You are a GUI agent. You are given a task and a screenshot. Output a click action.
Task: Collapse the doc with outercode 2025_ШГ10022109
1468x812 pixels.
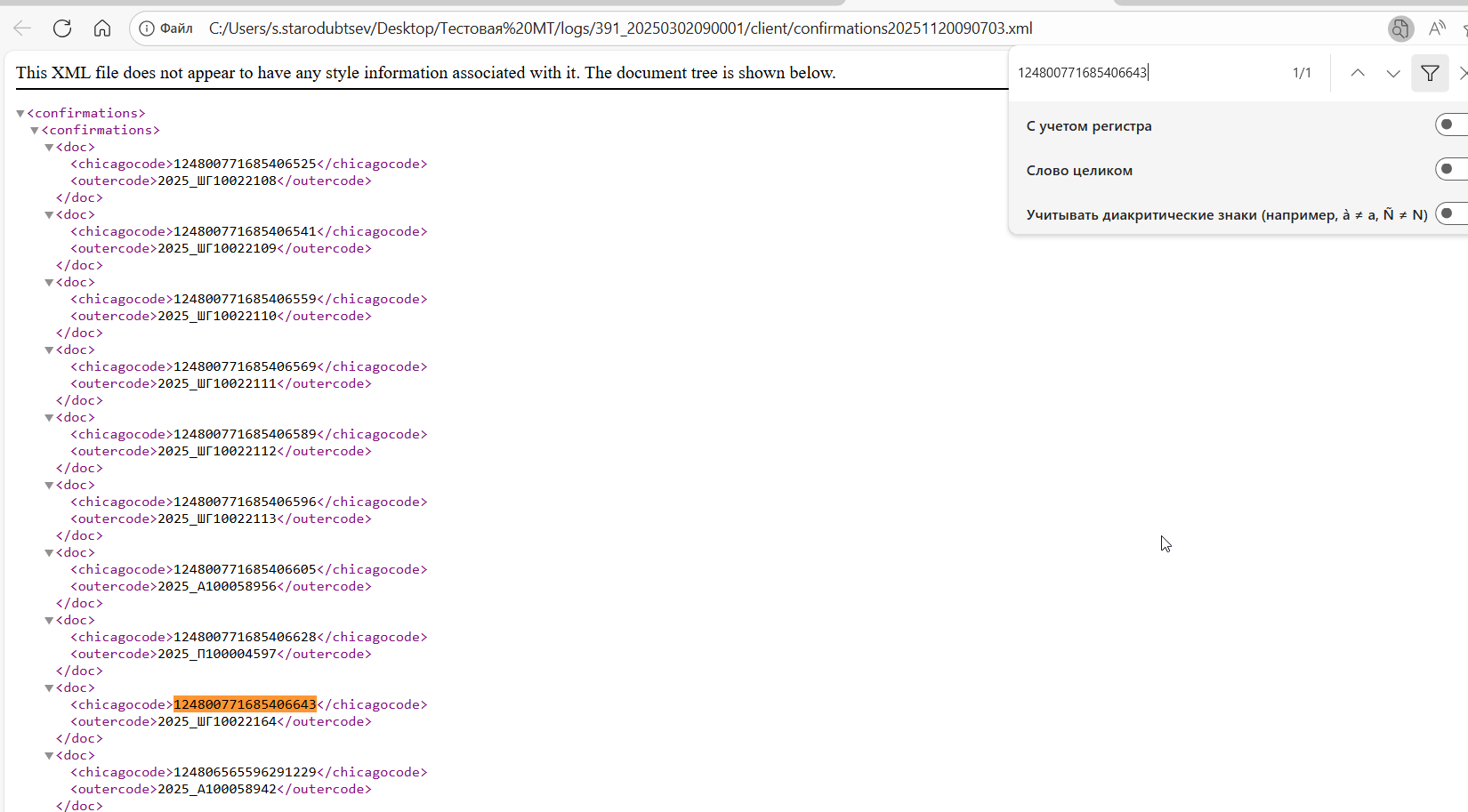click(49, 215)
